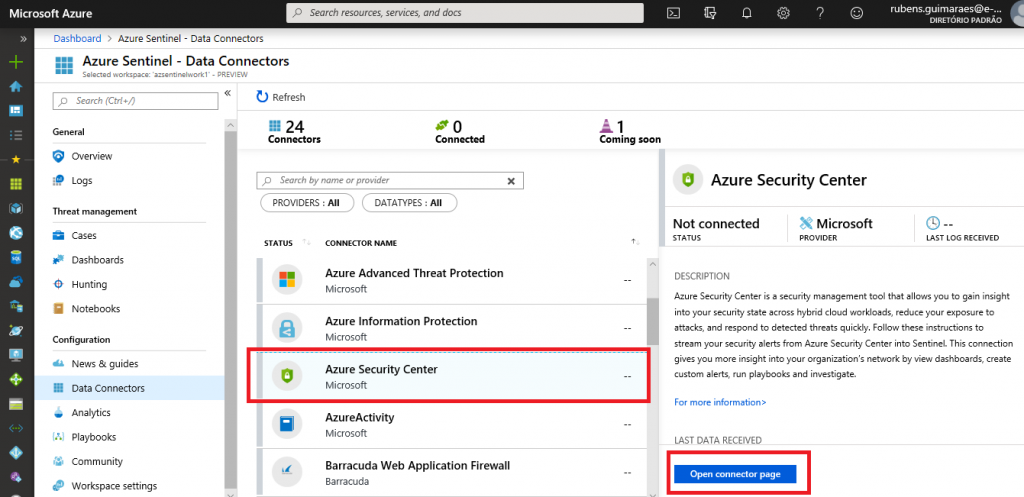The image size is (1024, 497).
Task: Open Cloud Shell icon in top bar
Action: [675, 13]
